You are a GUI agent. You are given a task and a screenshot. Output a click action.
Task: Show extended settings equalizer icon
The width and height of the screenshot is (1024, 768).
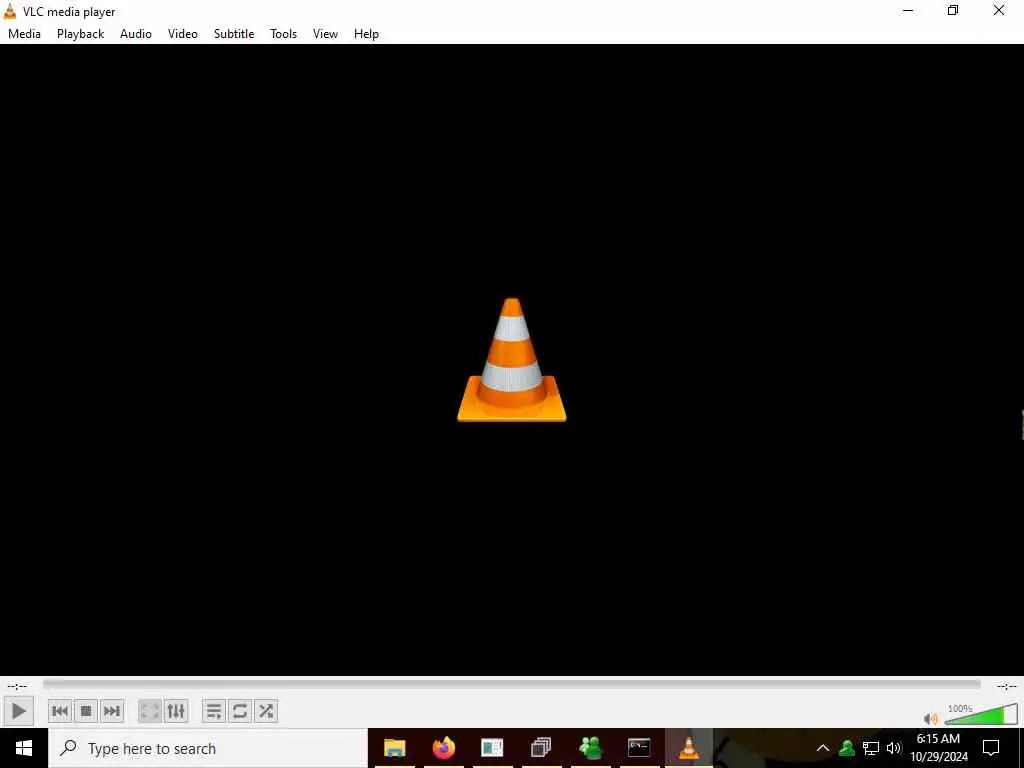click(x=176, y=711)
